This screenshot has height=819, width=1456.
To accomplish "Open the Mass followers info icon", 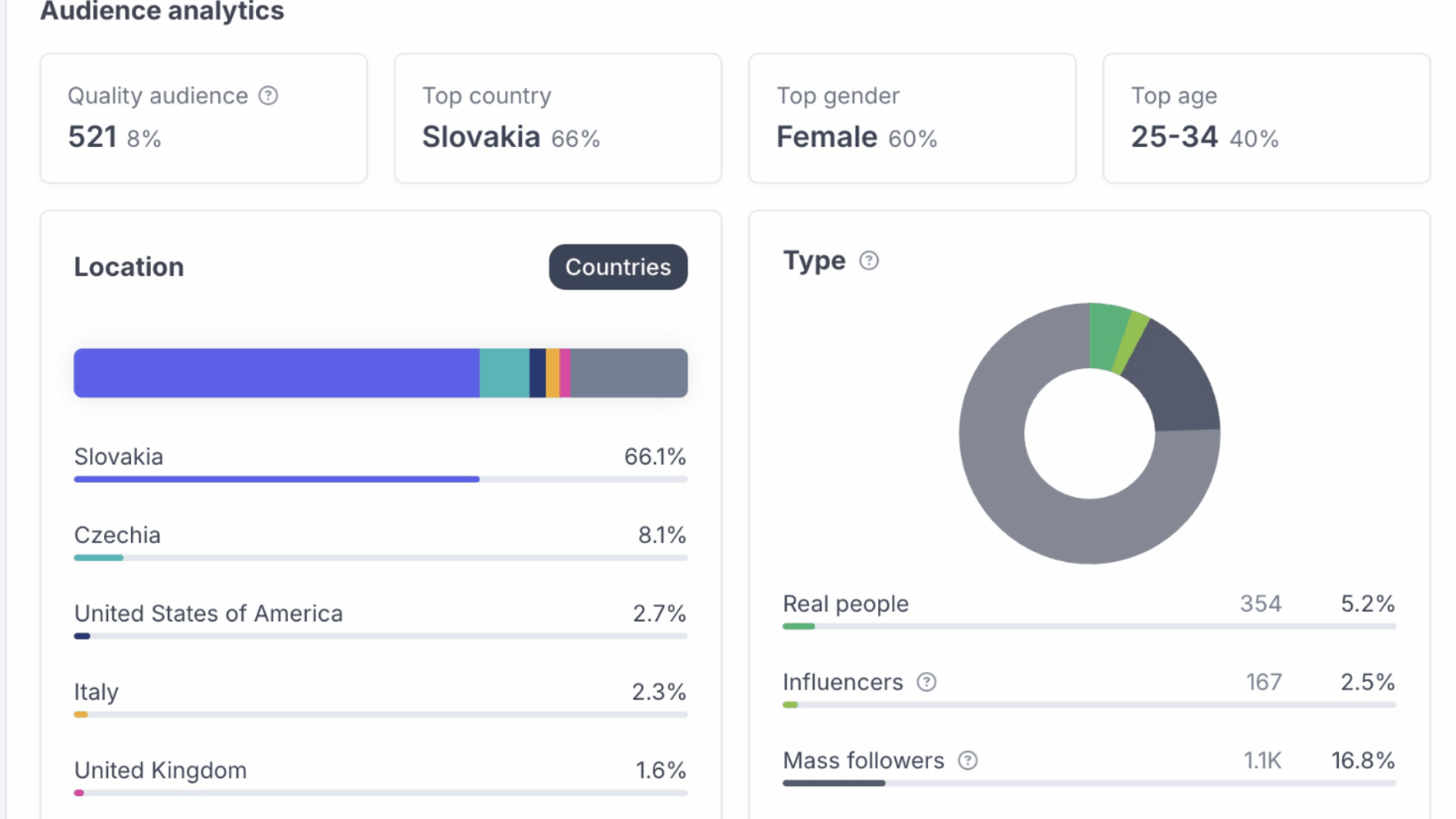I will click(968, 760).
